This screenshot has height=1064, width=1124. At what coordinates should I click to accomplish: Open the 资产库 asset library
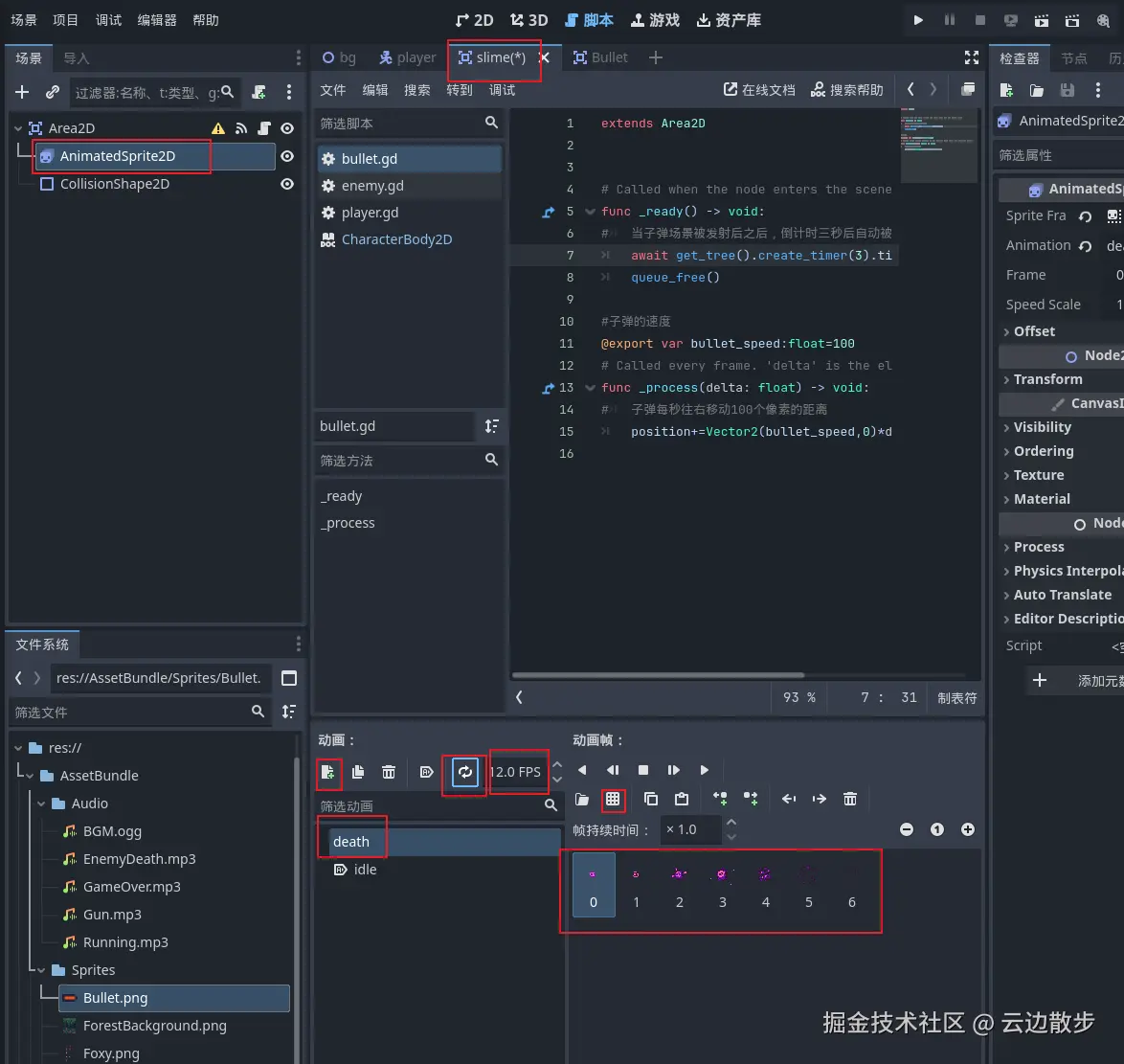pyautogui.click(x=729, y=20)
